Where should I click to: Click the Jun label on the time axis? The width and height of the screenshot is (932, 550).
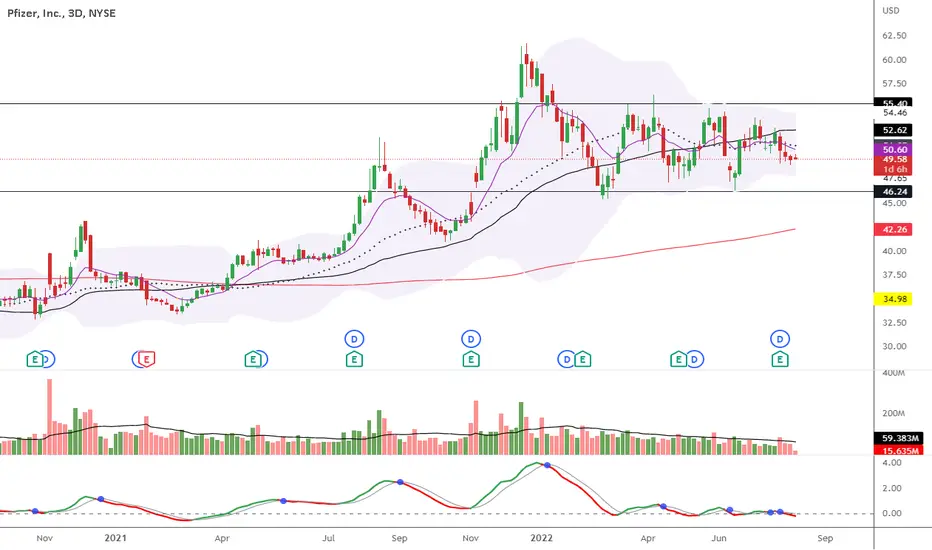point(719,538)
